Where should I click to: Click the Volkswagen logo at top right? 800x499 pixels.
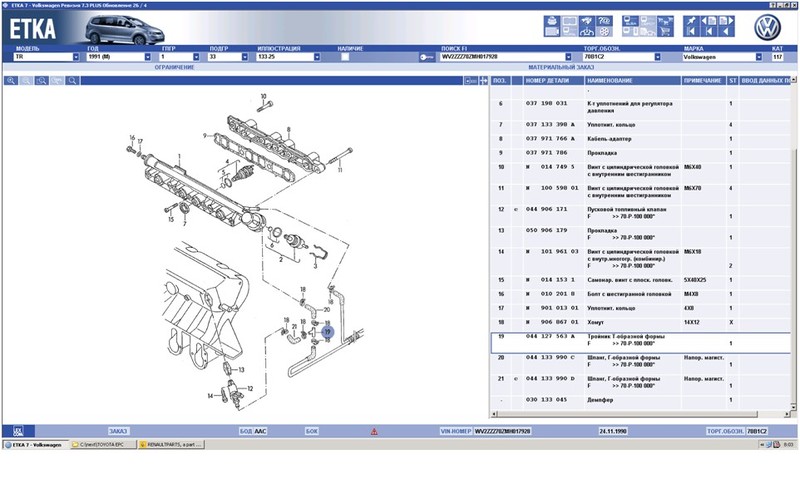click(768, 27)
